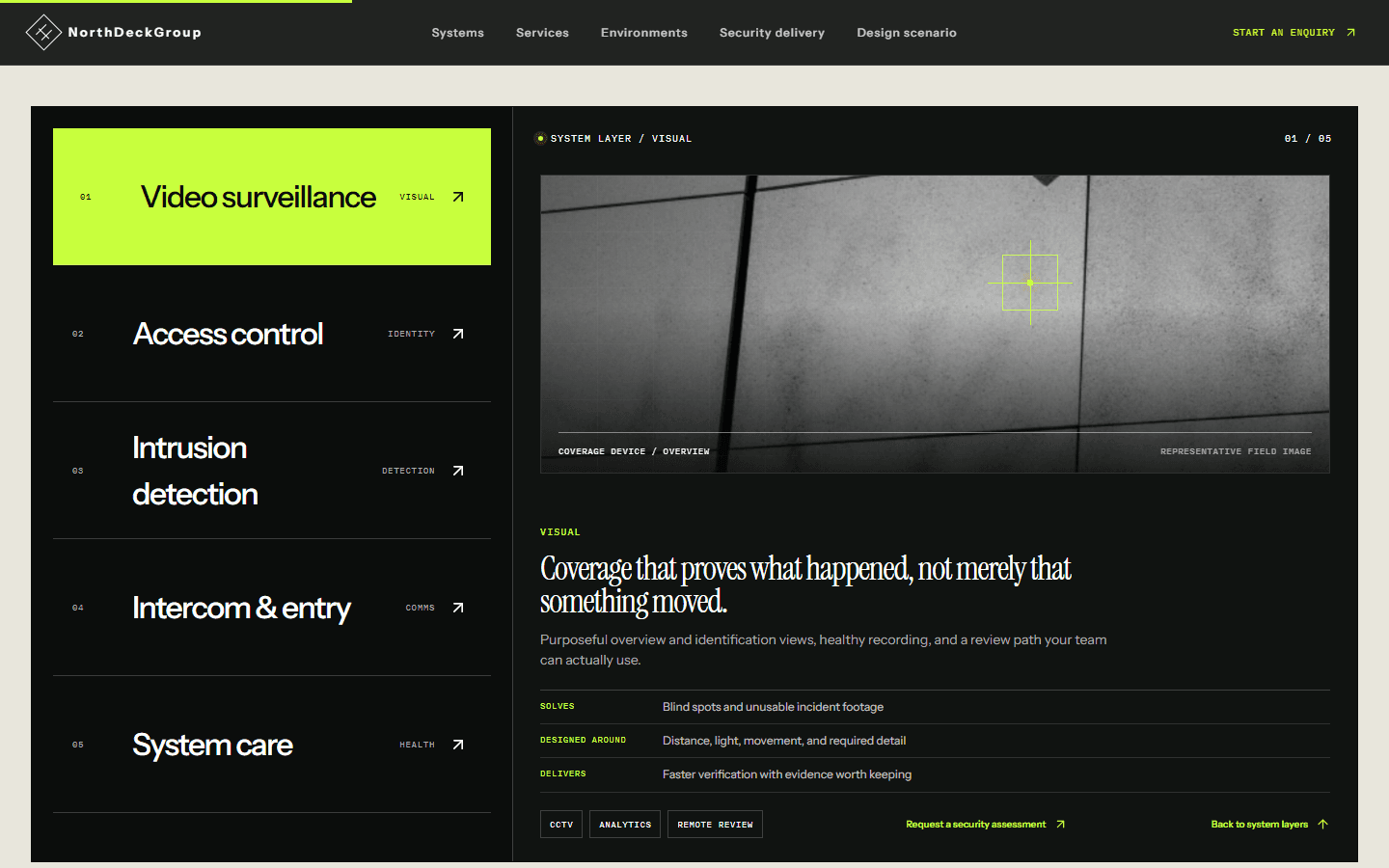The width and height of the screenshot is (1389, 868).
Task: Open Security delivery in the navigation bar
Action: pos(772,33)
